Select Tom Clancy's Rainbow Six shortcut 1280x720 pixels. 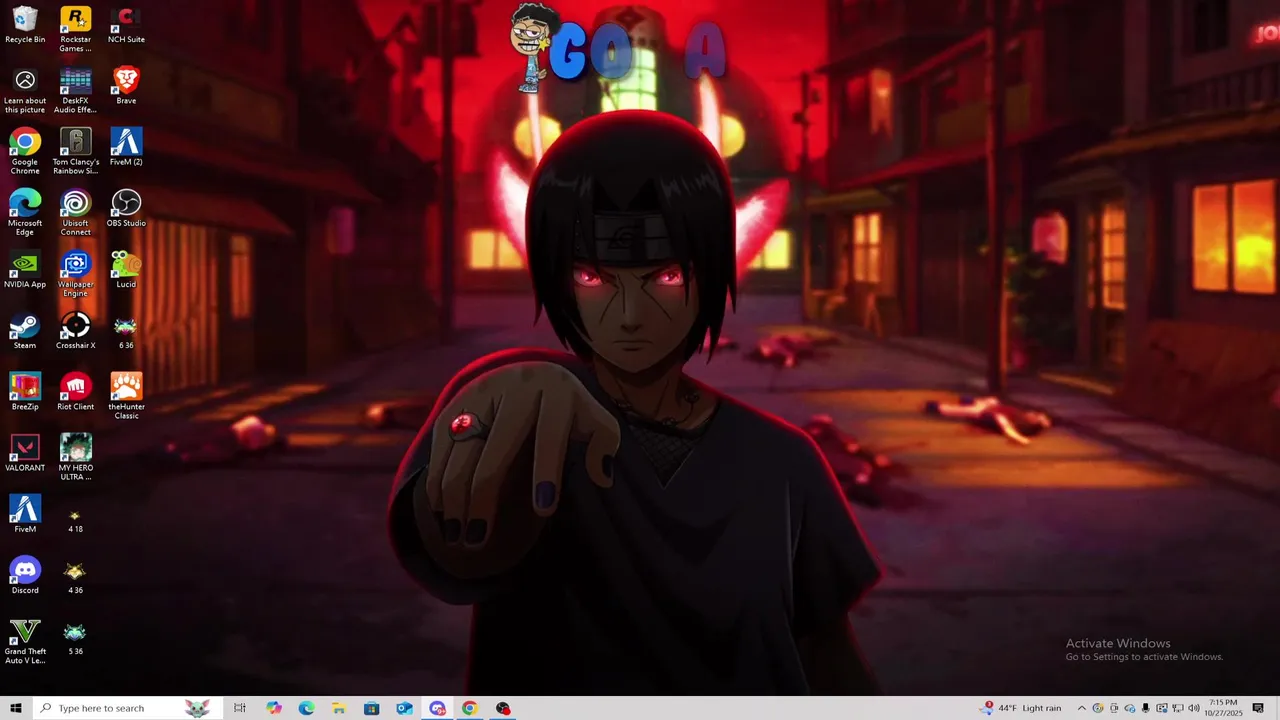click(75, 152)
